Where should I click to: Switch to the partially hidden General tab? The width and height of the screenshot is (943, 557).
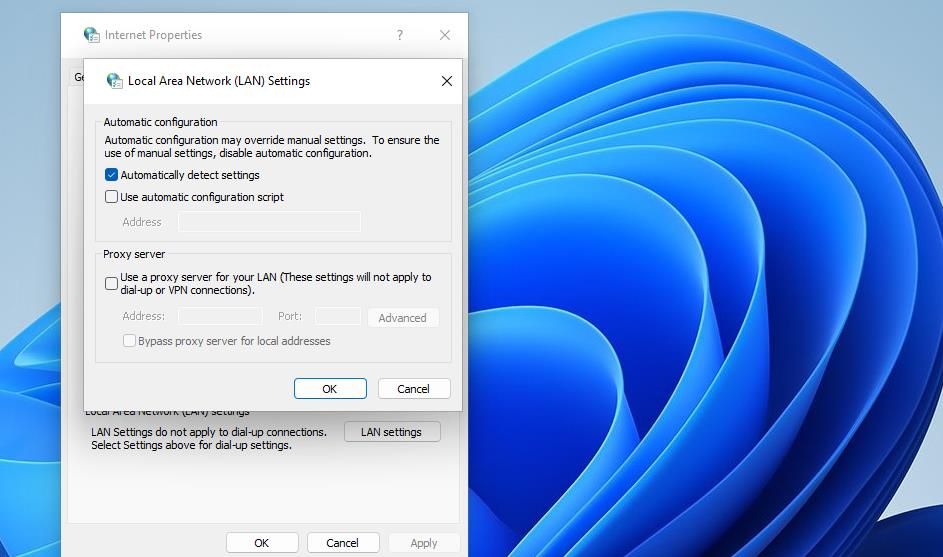[77, 77]
